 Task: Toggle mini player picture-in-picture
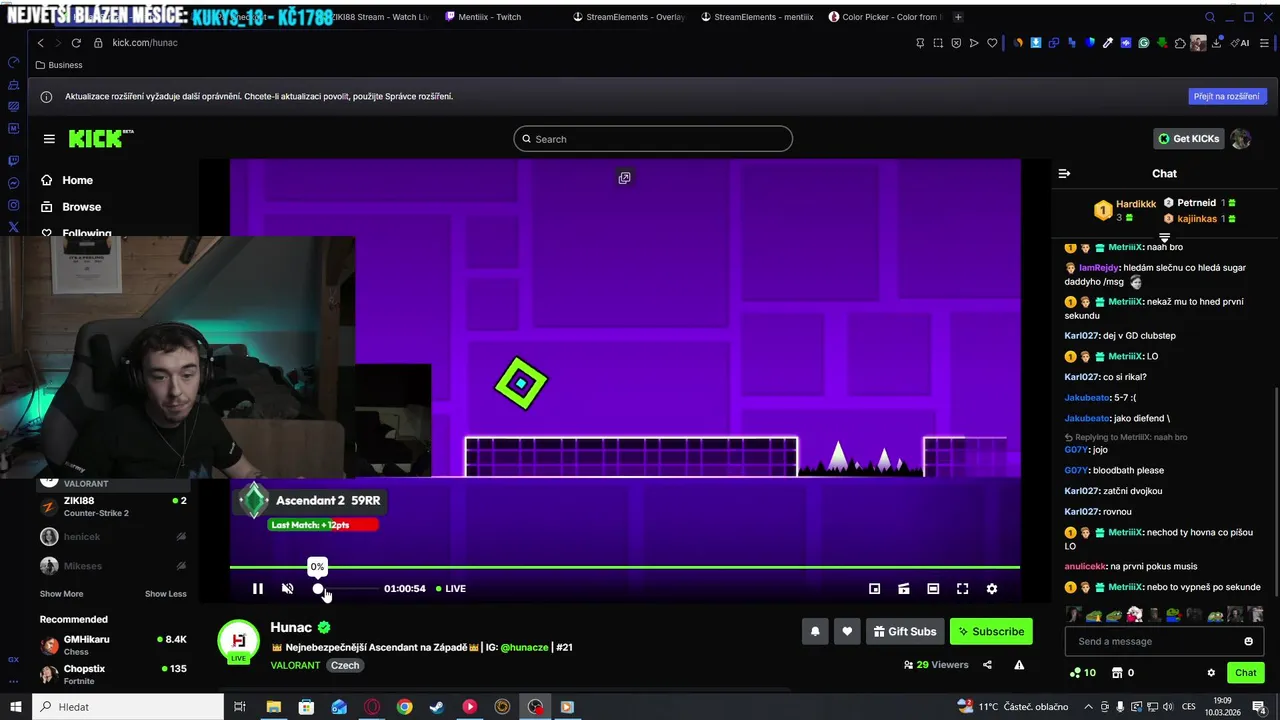tap(874, 589)
